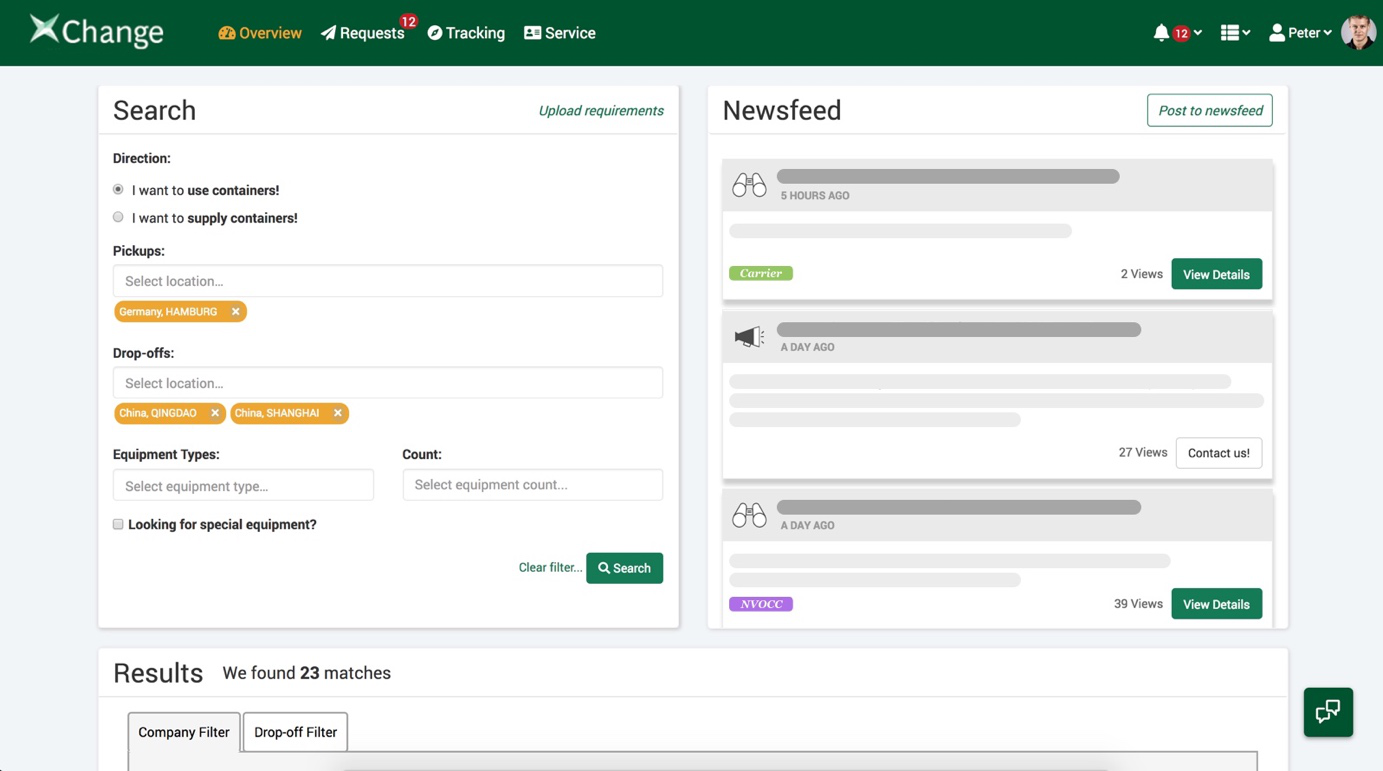Click the megaphone icon in newsfeed
The image size is (1383, 771).
tap(749, 337)
